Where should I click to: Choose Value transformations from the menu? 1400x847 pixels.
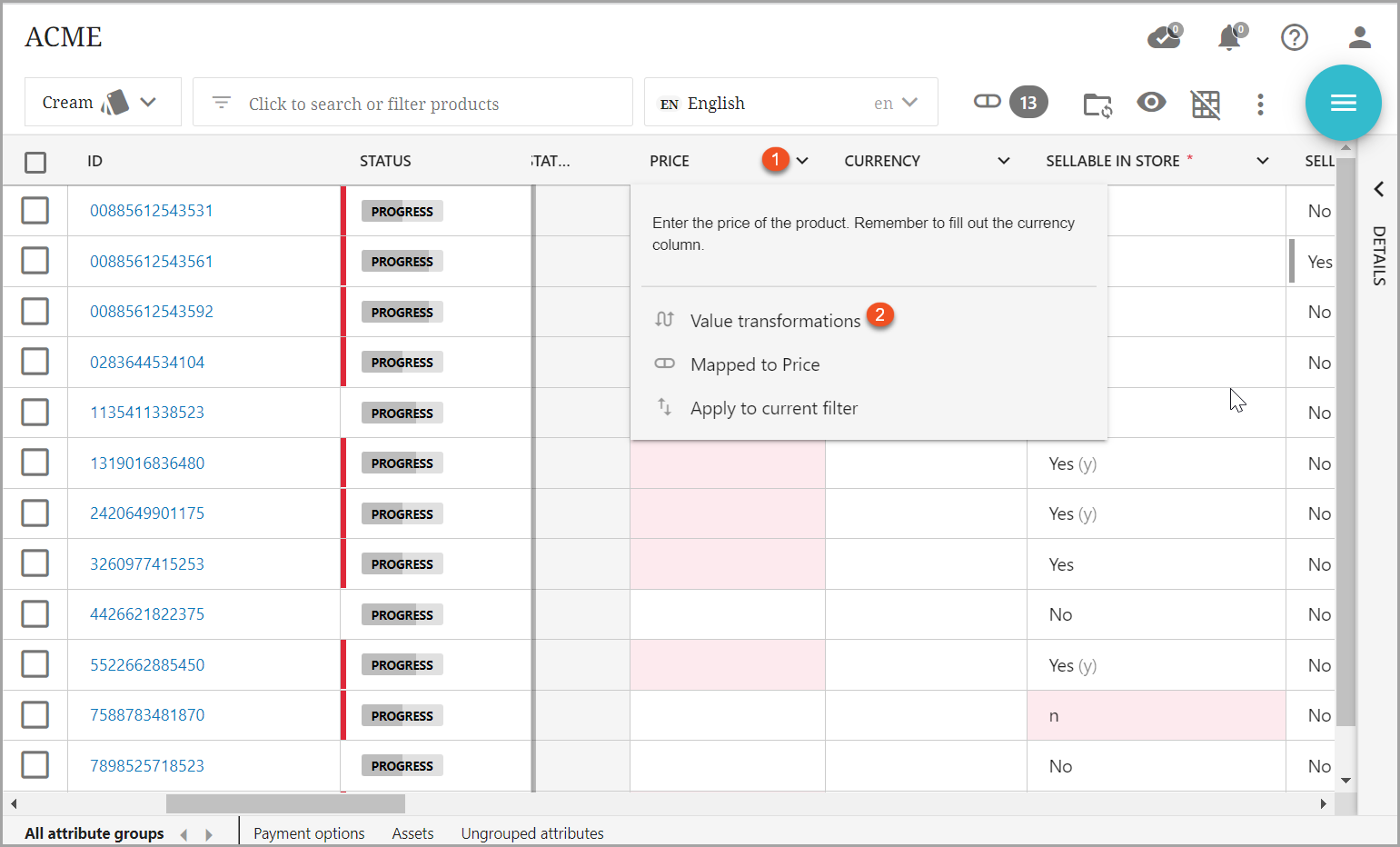[775, 321]
